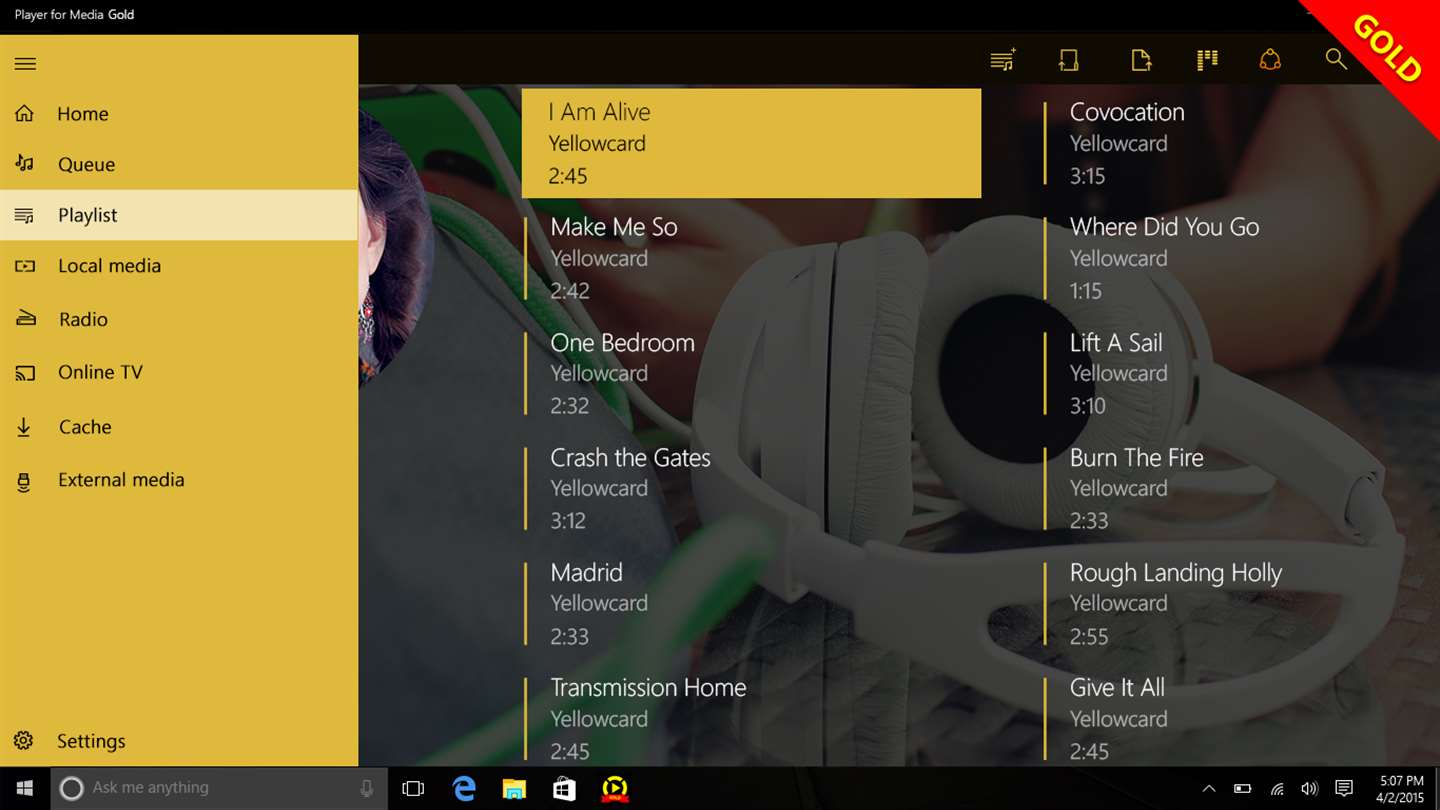Click the orange share icon

click(1270, 60)
